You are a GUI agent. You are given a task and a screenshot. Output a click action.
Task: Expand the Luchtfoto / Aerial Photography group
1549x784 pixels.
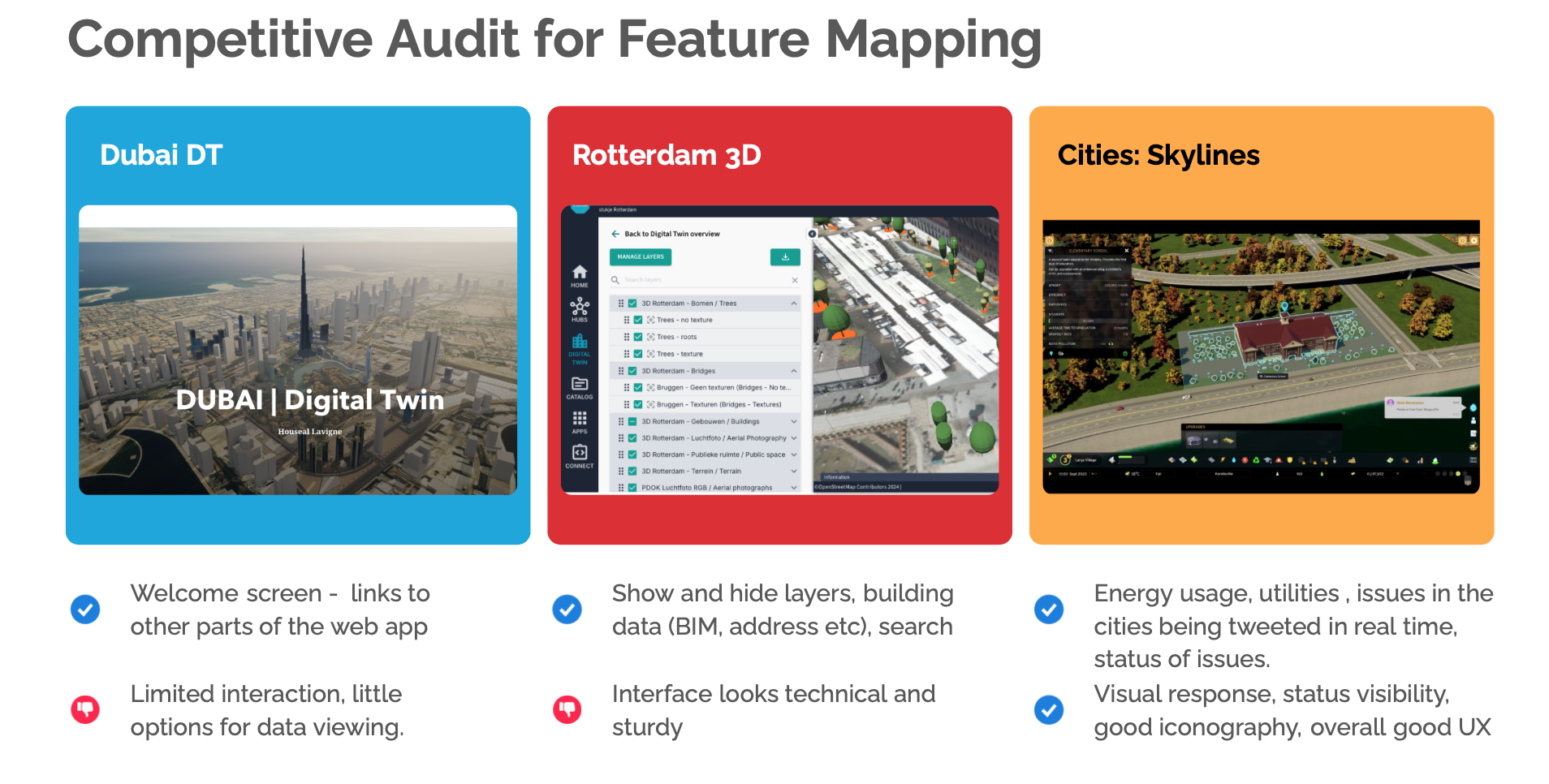point(793,438)
